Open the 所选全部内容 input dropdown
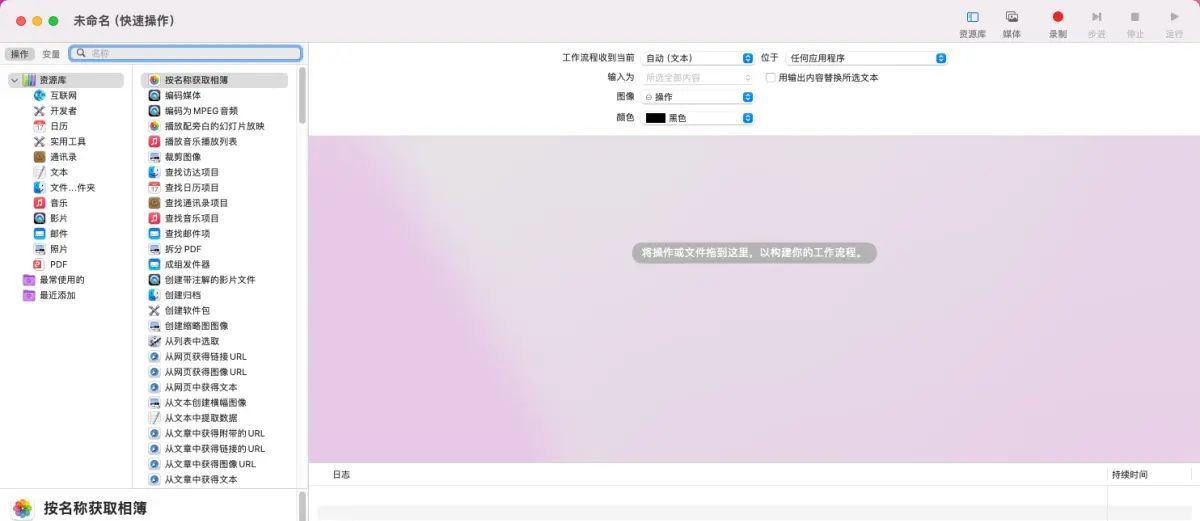This screenshot has width=1200, height=521. click(697, 77)
